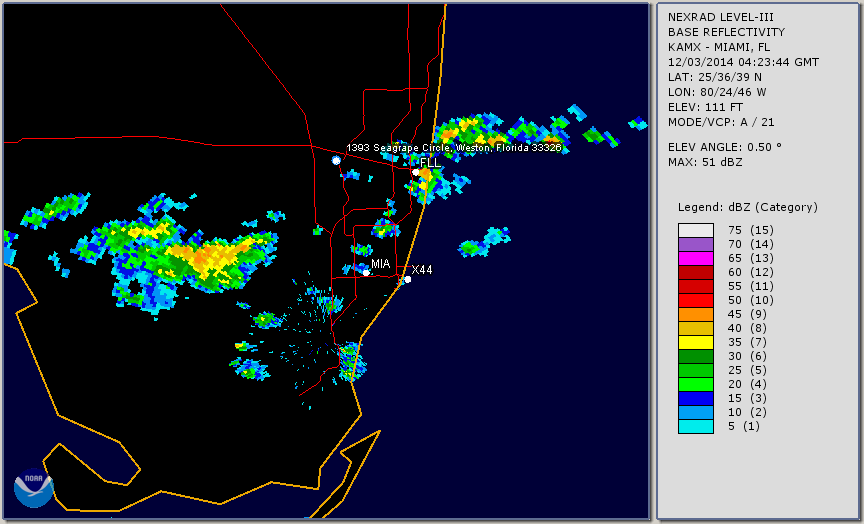864x524 pixels.
Task: Click the 'LON: 80/24/46 W' text
Action: coord(717,92)
